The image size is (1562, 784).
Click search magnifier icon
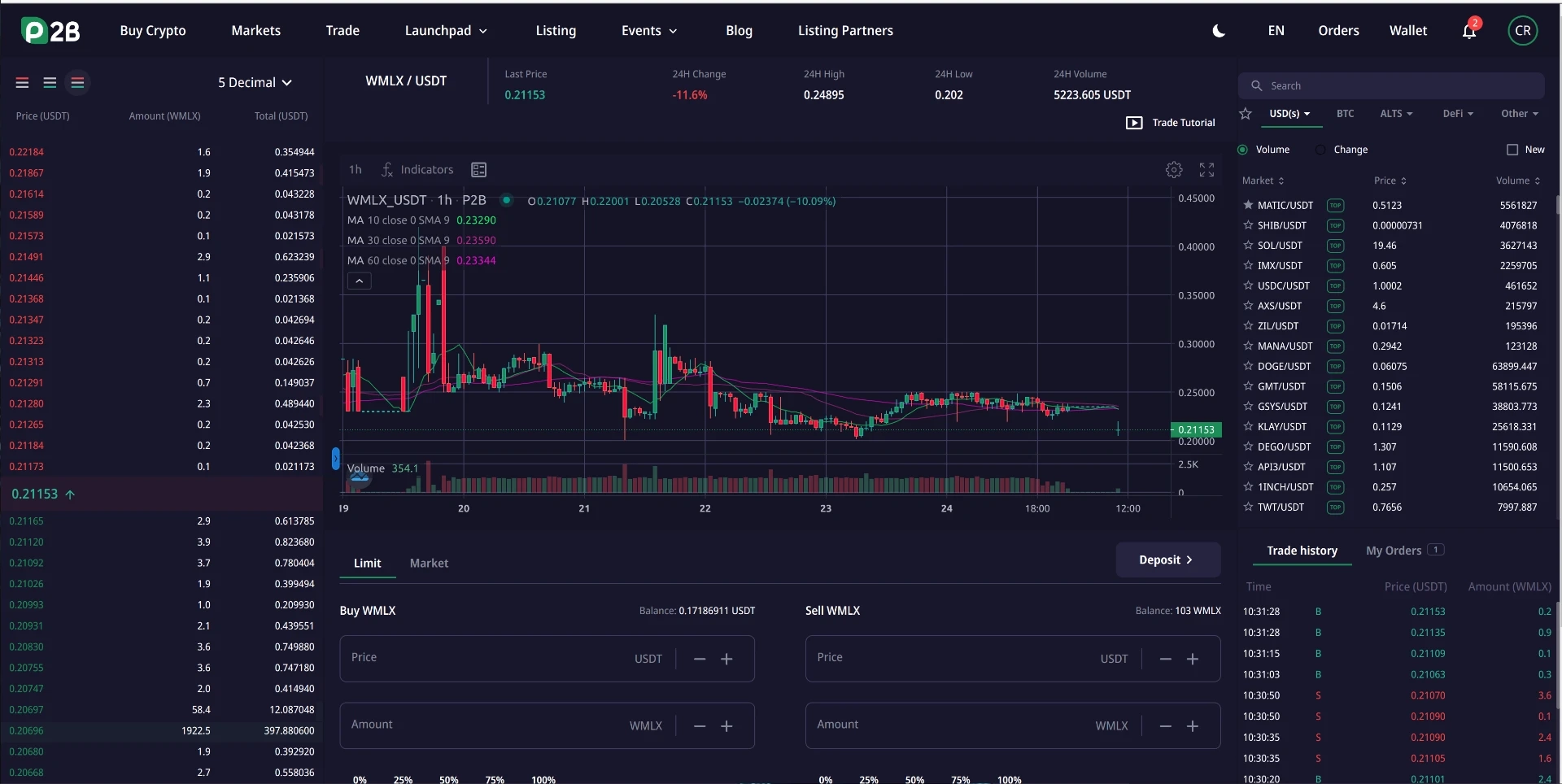pos(1257,85)
